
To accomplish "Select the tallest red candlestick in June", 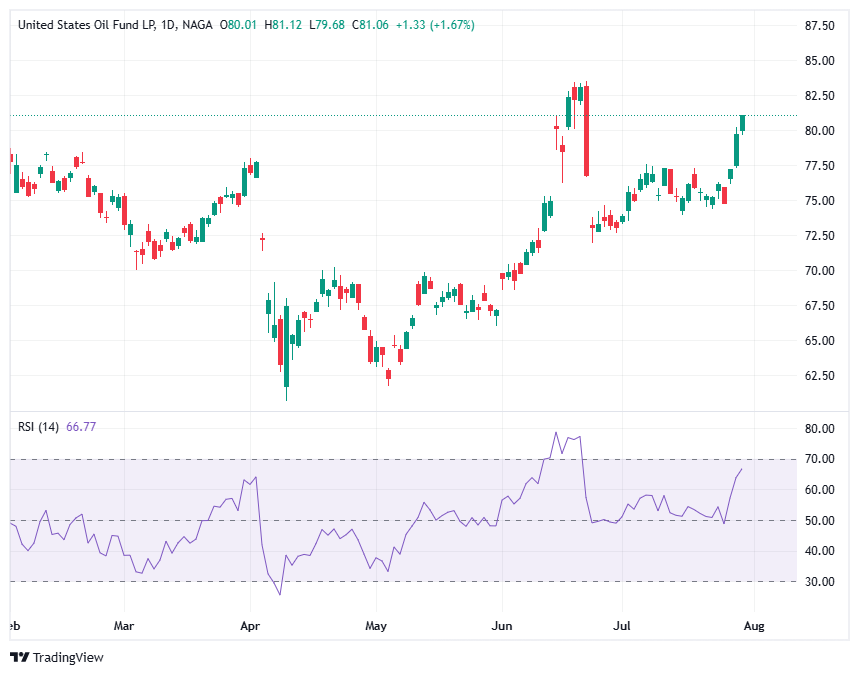I will [x=585, y=130].
